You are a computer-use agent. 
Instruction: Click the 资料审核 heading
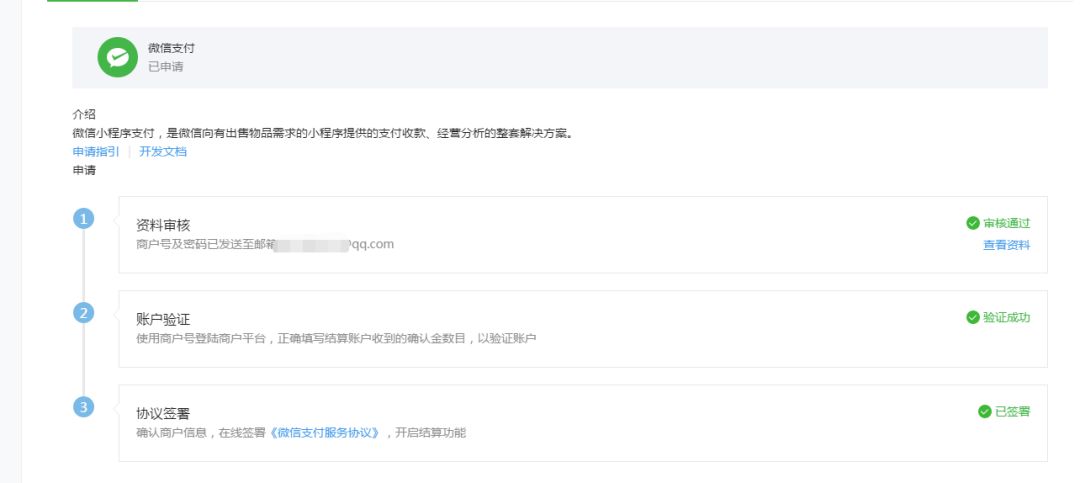pos(163,225)
